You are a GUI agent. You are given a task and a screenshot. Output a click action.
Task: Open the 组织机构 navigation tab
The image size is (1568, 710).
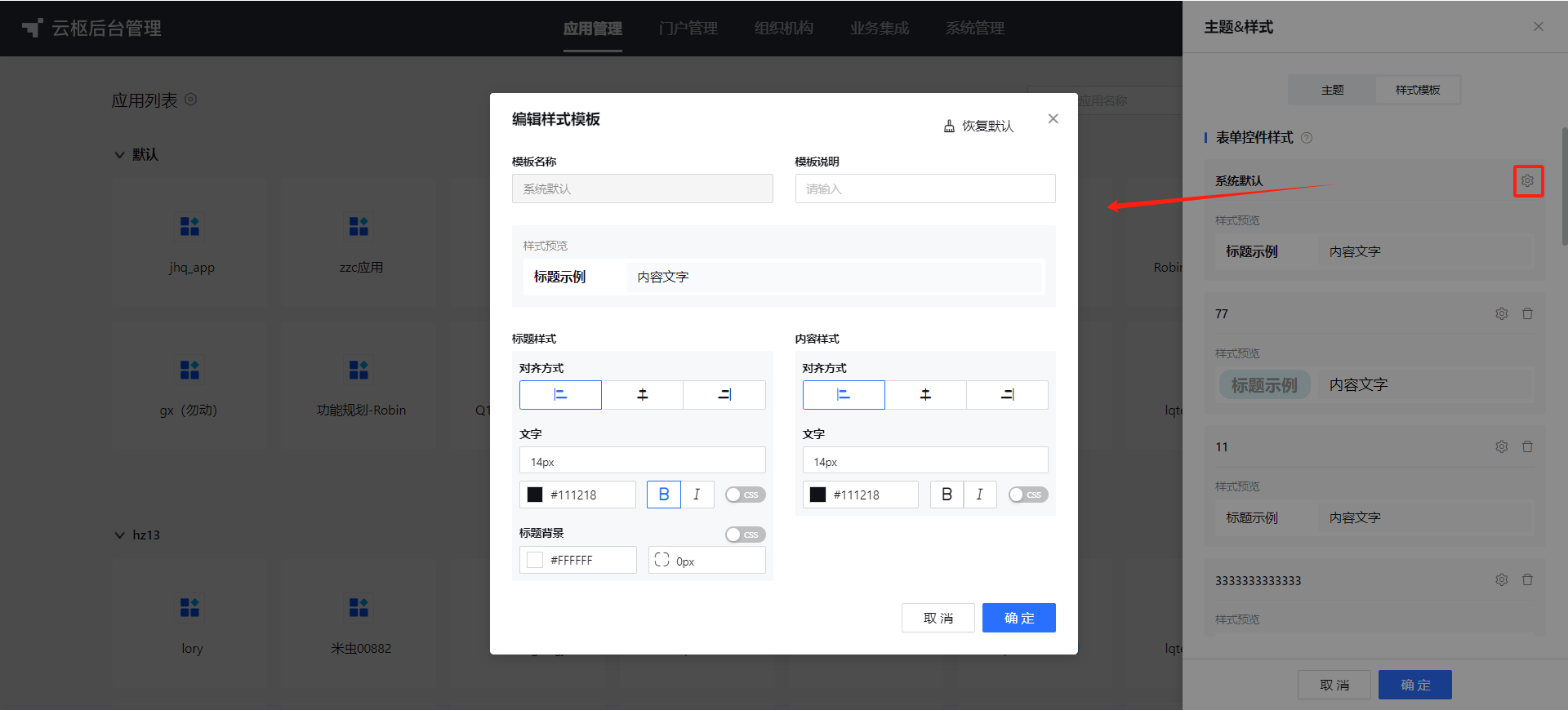(x=784, y=29)
